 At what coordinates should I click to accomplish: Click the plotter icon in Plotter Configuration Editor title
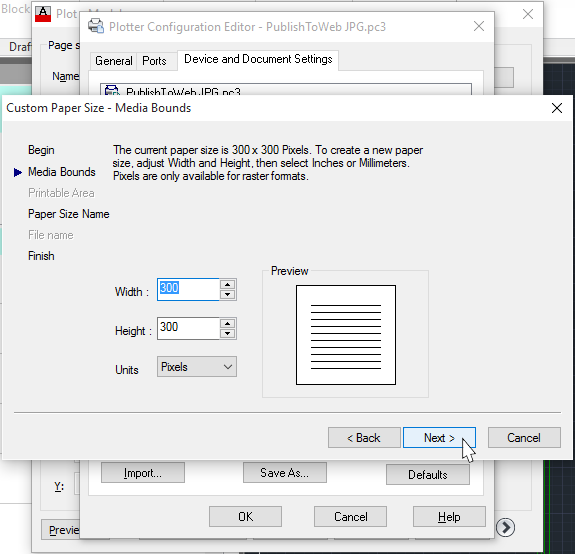click(96, 26)
